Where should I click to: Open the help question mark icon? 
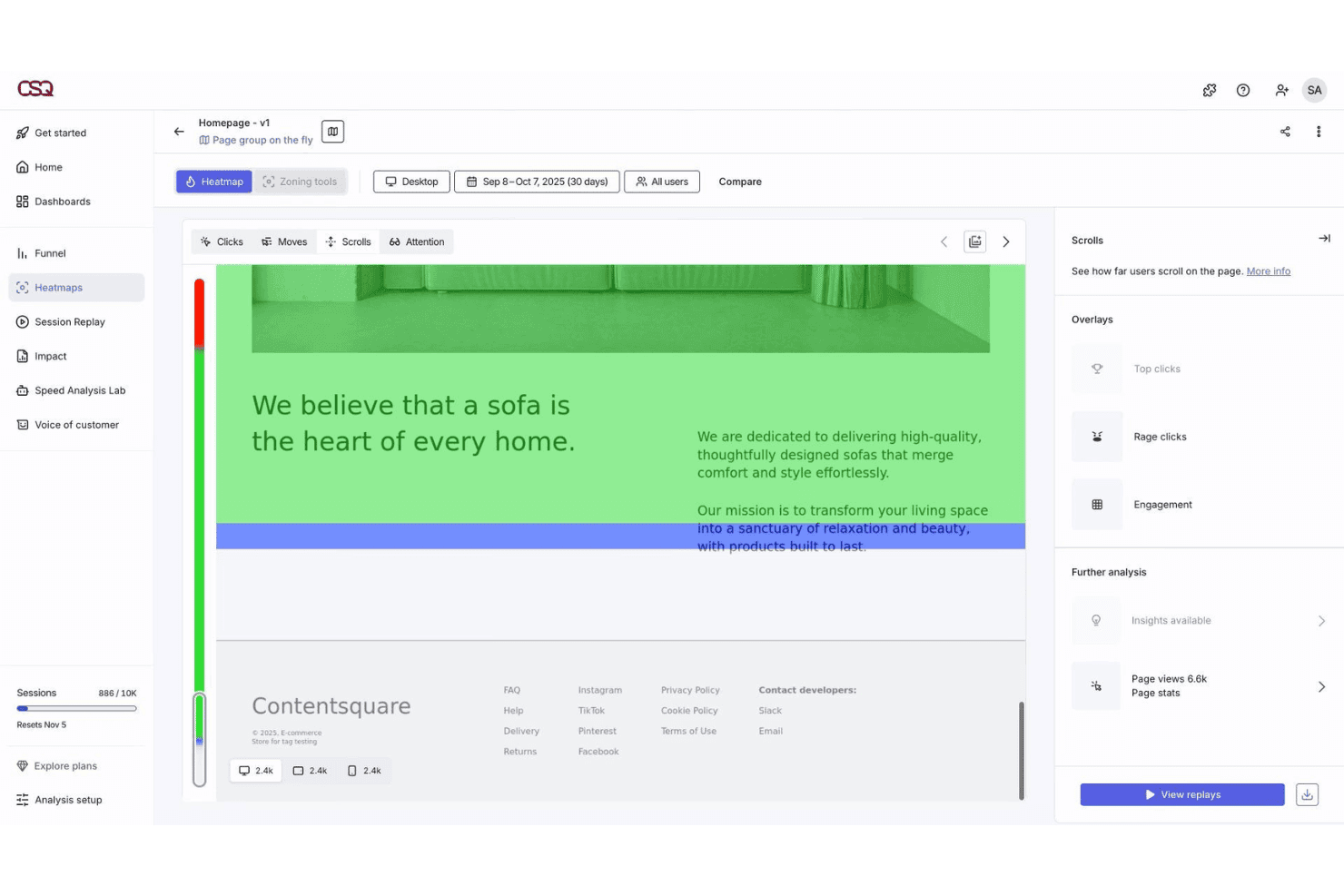(x=1243, y=90)
